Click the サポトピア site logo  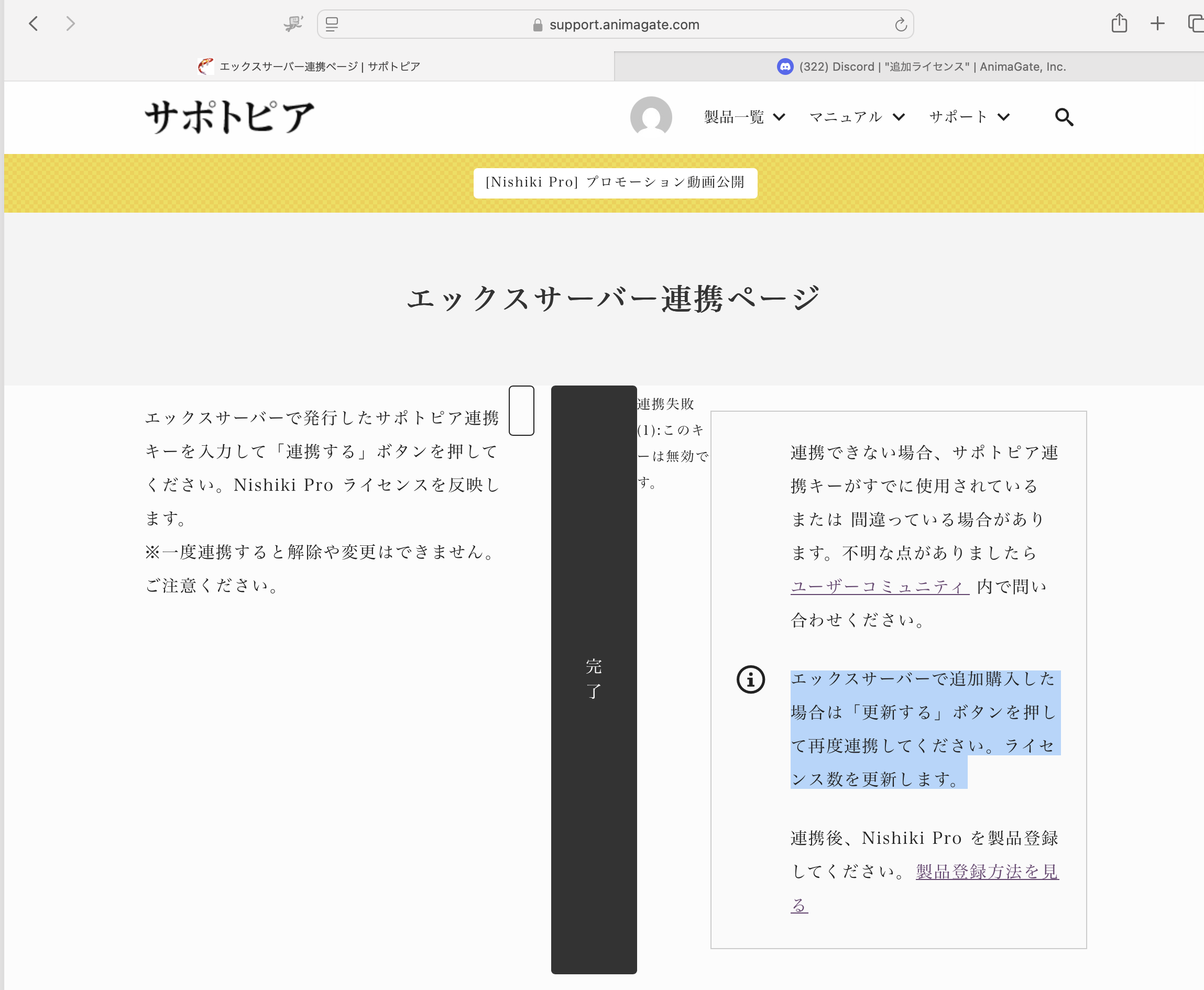point(229,117)
